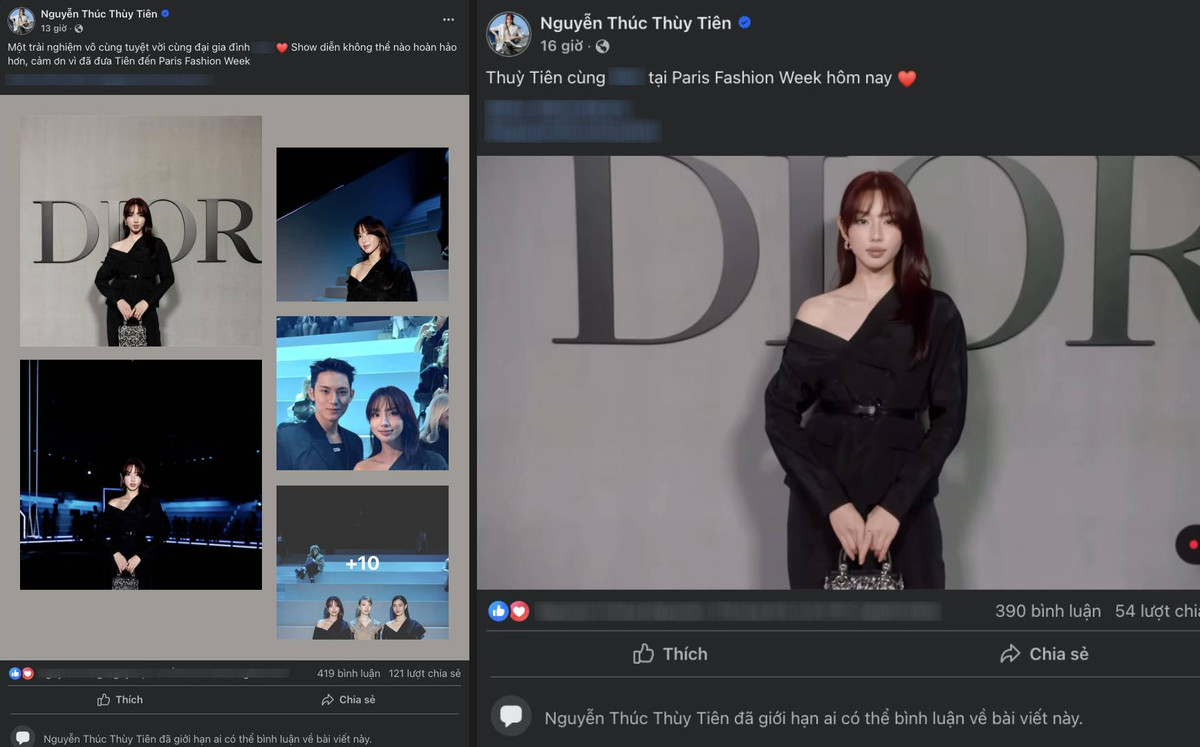Screen dimensions: 1200x747
Task: Open the Dior backdrop photo on the left post
Action: coord(140,231)
